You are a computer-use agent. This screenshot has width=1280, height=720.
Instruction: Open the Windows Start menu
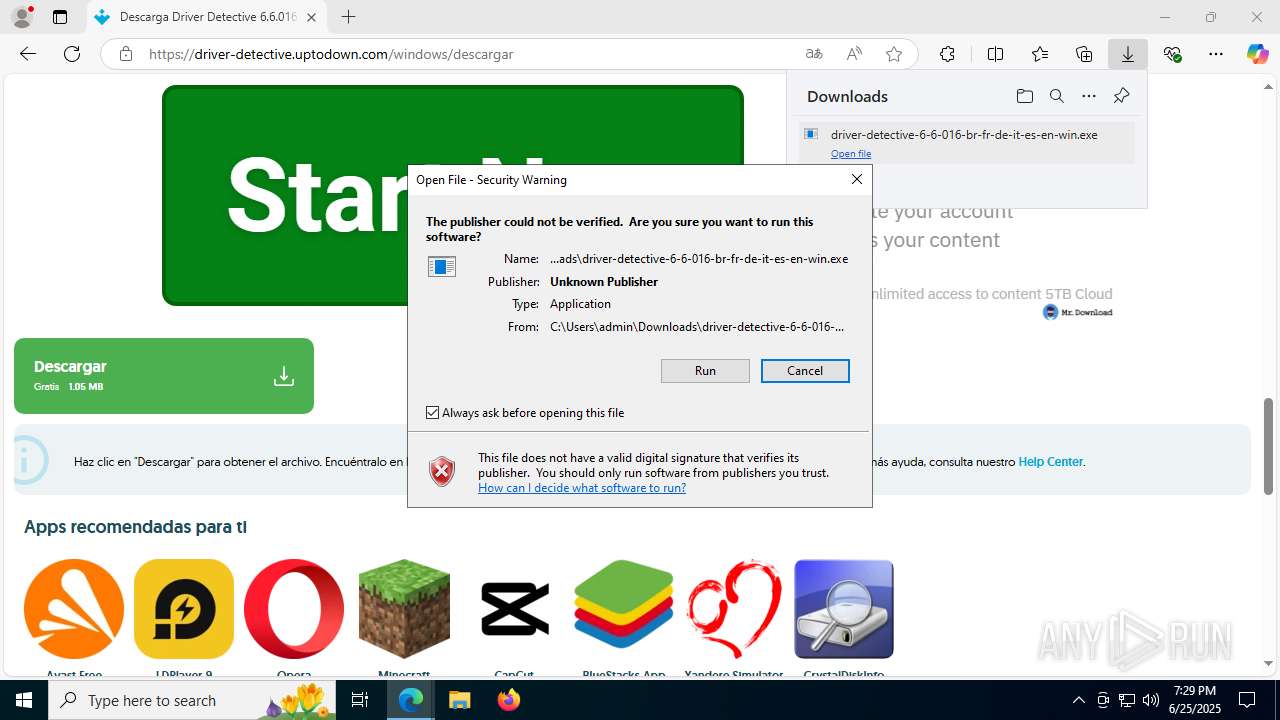coord(24,700)
